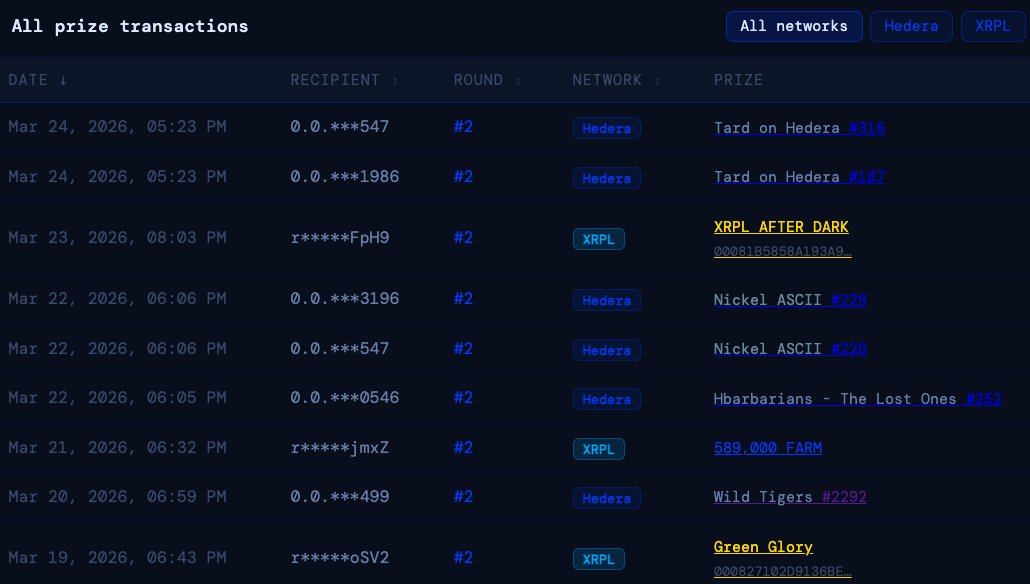The width and height of the screenshot is (1030, 584).
Task: Open round #2 link for recipient r*****FpH9
Action: coord(463,238)
